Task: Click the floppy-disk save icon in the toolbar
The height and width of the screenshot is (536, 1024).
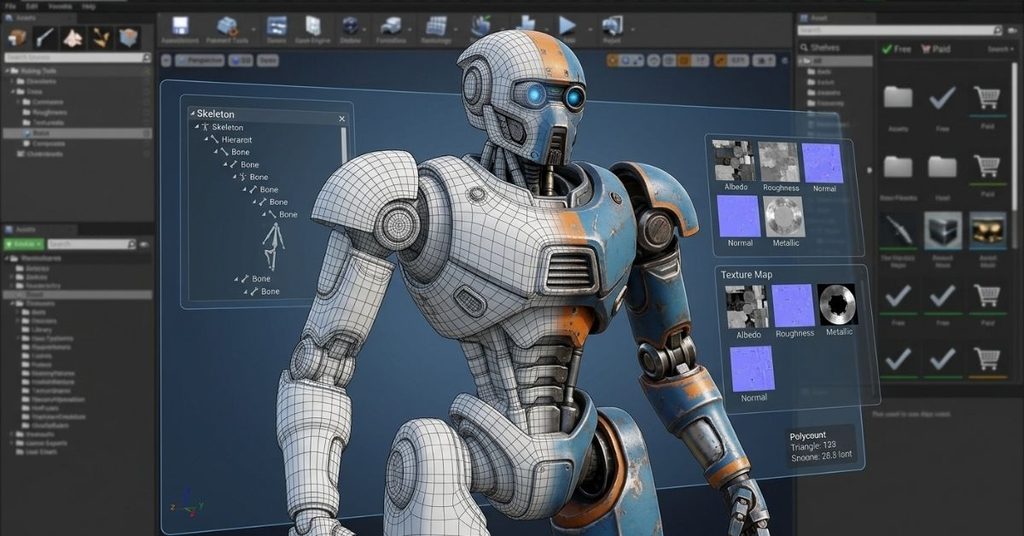Action: [x=180, y=26]
